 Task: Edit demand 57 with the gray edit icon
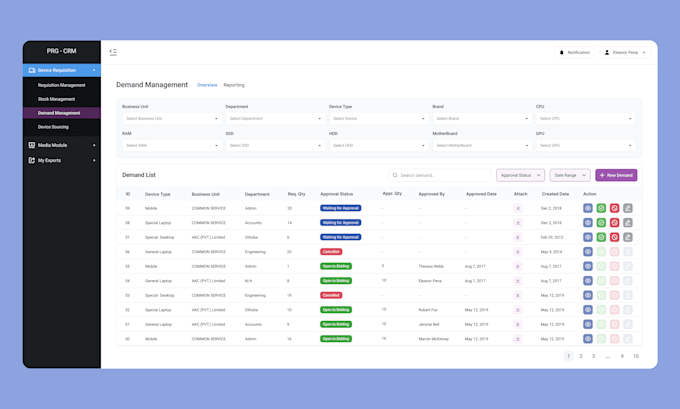pos(628,237)
